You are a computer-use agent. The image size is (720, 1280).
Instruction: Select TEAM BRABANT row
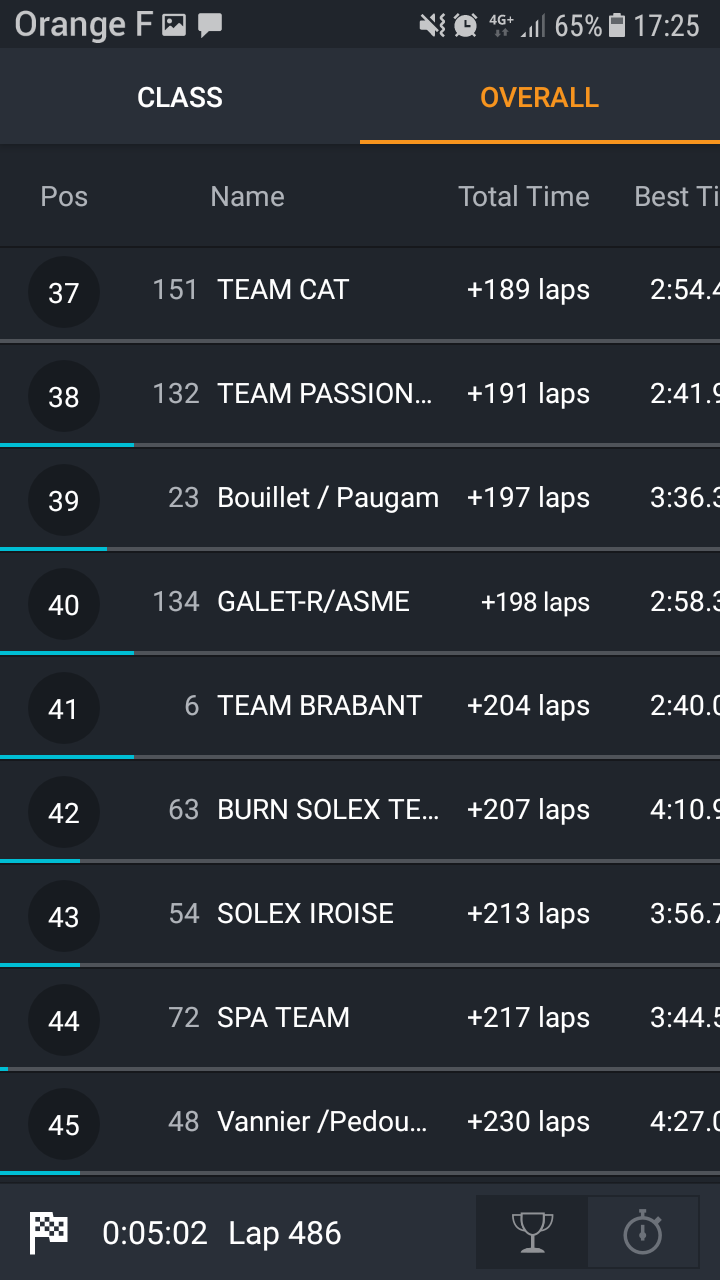click(x=319, y=706)
